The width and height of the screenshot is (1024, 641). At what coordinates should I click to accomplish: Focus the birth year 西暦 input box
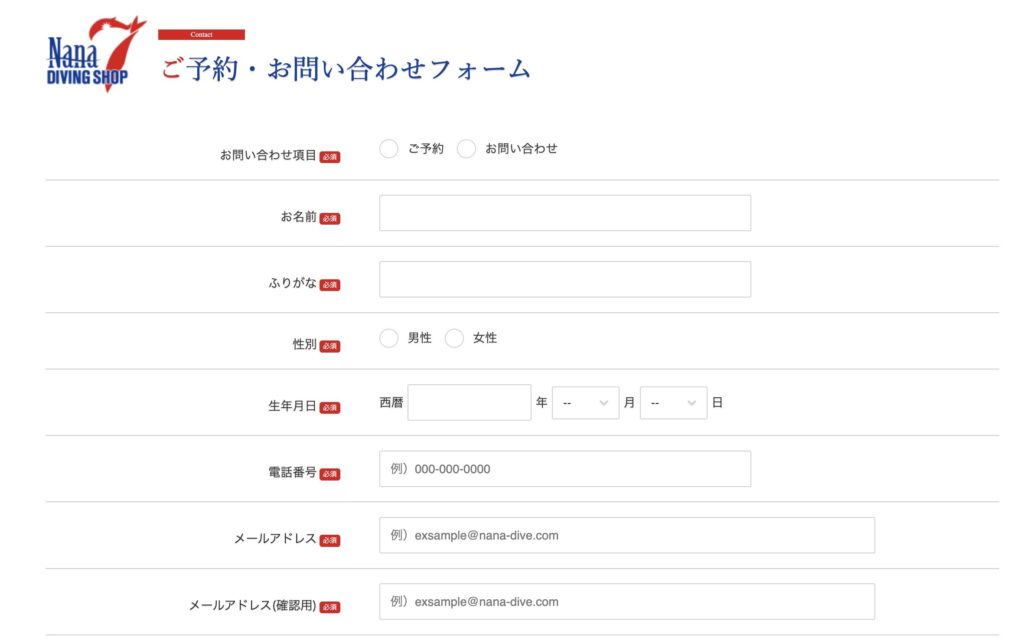[469, 403]
